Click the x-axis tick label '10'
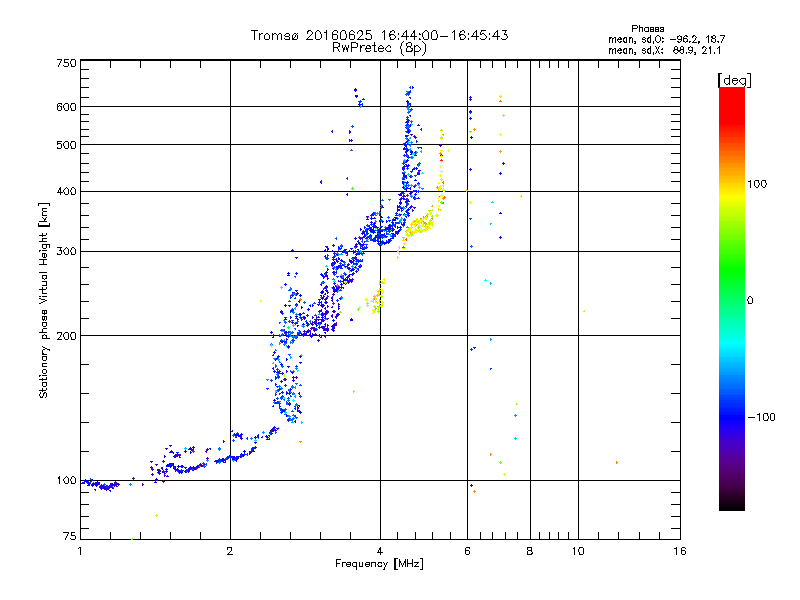800x600 pixels. pyautogui.click(x=578, y=551)
